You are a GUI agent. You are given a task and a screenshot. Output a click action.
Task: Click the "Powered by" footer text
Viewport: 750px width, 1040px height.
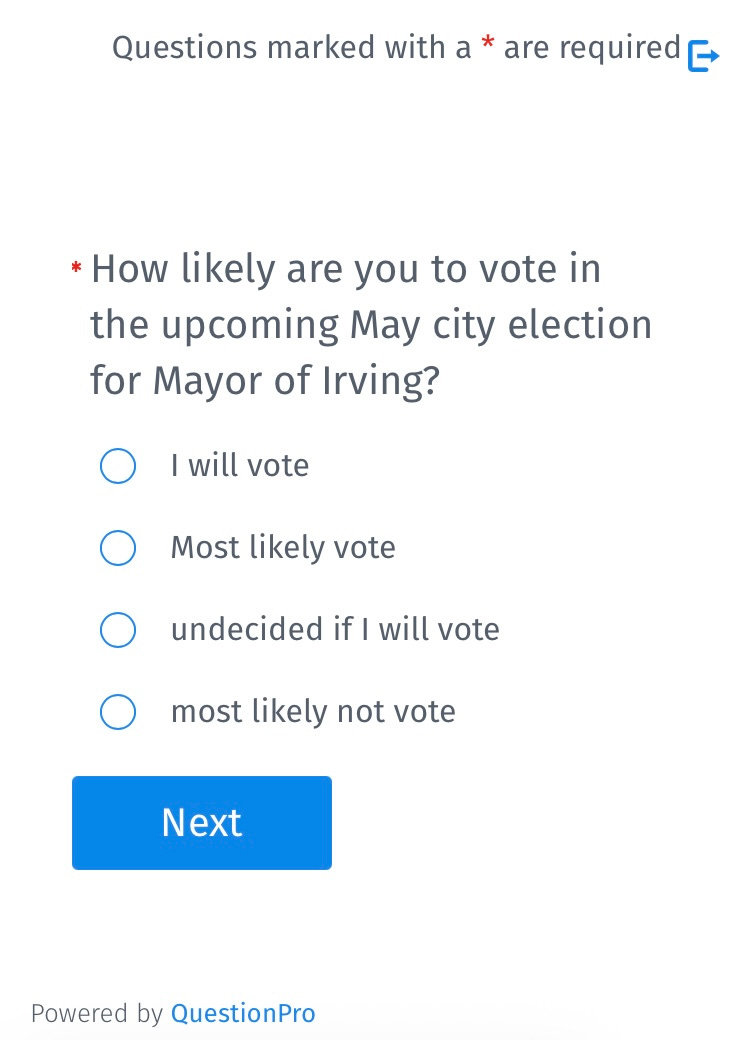tap(96, 1014)
